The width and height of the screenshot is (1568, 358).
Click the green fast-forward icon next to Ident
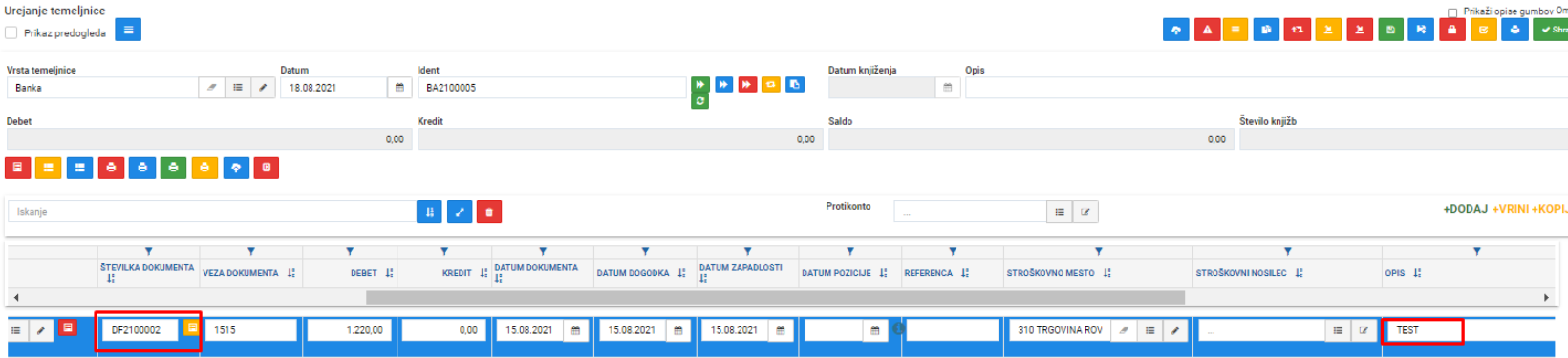pos(700,85)
